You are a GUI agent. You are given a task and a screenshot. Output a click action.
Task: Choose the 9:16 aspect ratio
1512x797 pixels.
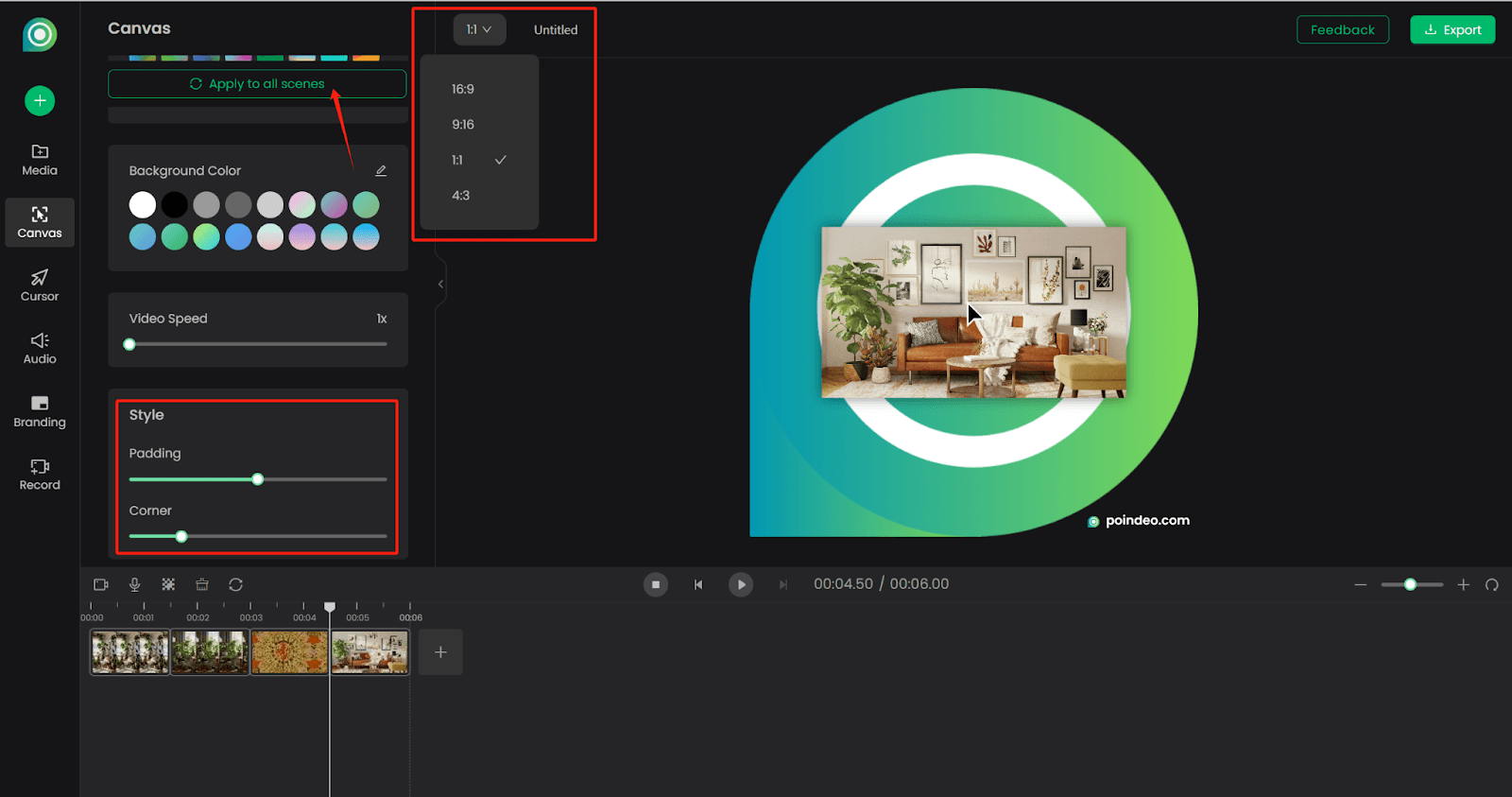click(479, 125)
